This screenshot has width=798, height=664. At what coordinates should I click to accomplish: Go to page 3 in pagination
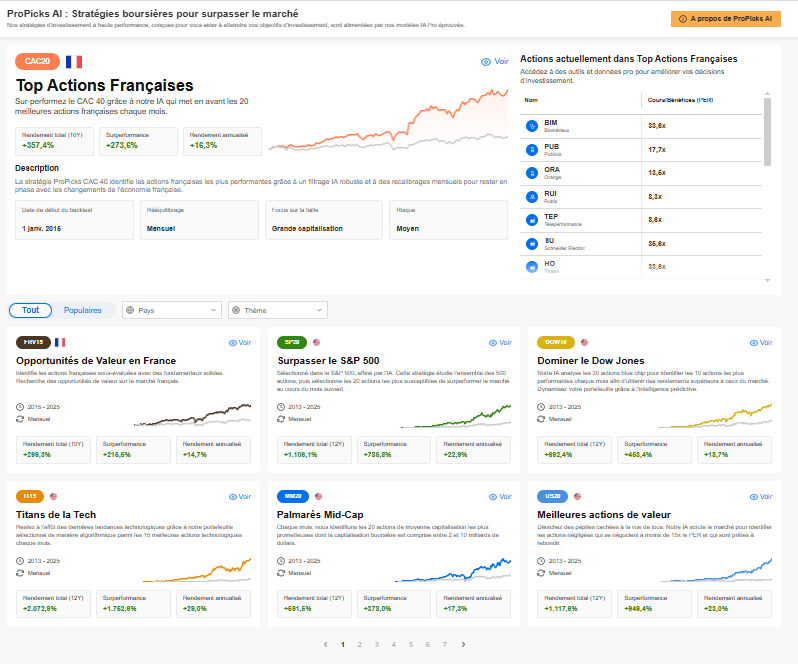377,644
